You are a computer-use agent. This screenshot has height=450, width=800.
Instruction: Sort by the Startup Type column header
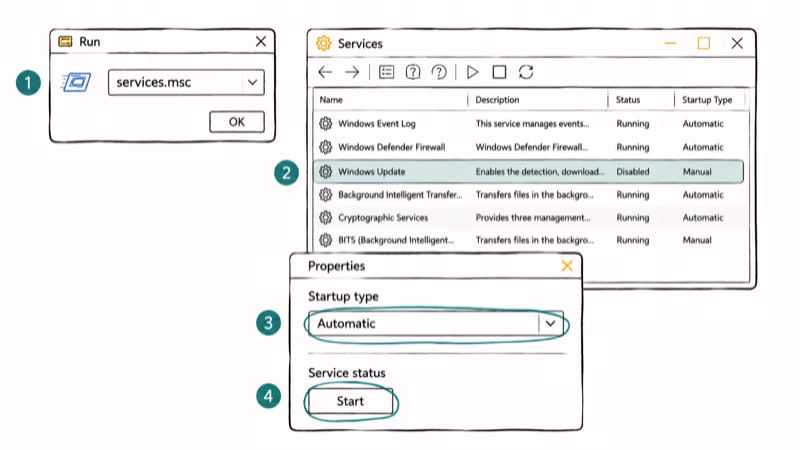[x=707, y=99]
